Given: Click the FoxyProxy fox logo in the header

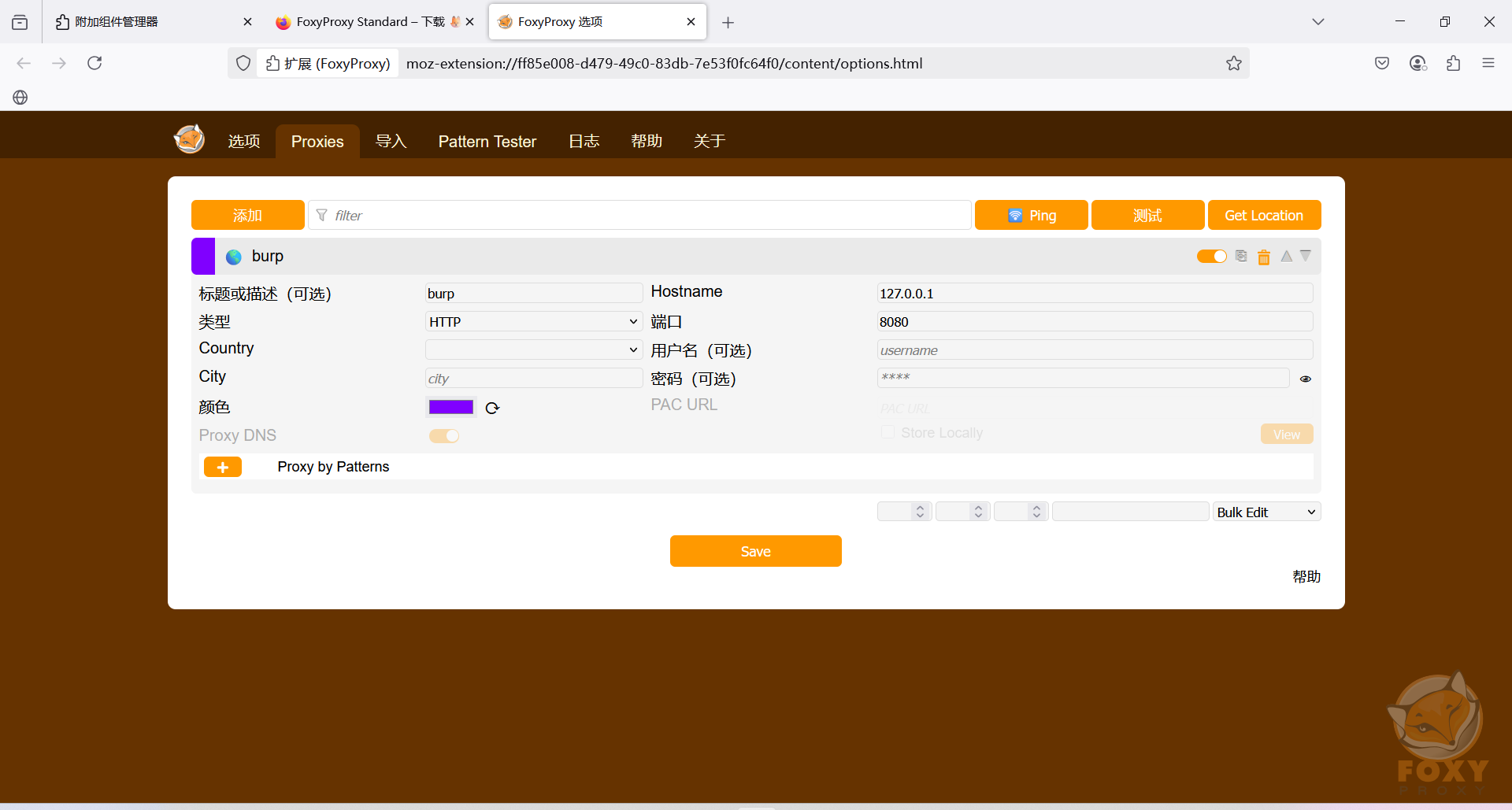Looking at the screenshot, I should [x=189, y=139].
